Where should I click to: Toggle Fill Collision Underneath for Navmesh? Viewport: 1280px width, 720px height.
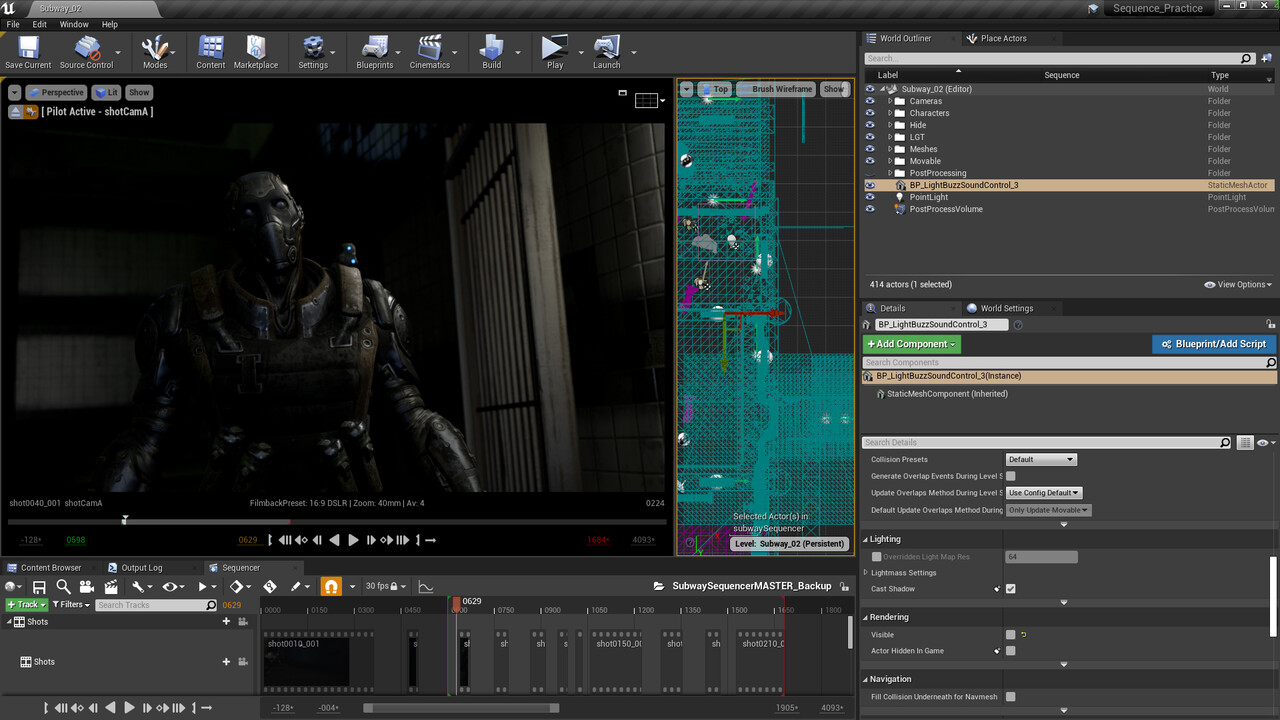1010,697
